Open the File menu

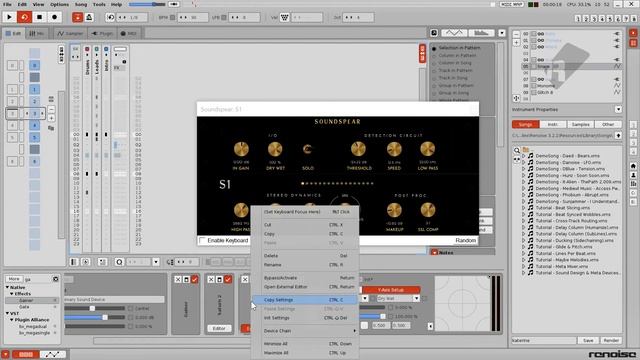7,4
